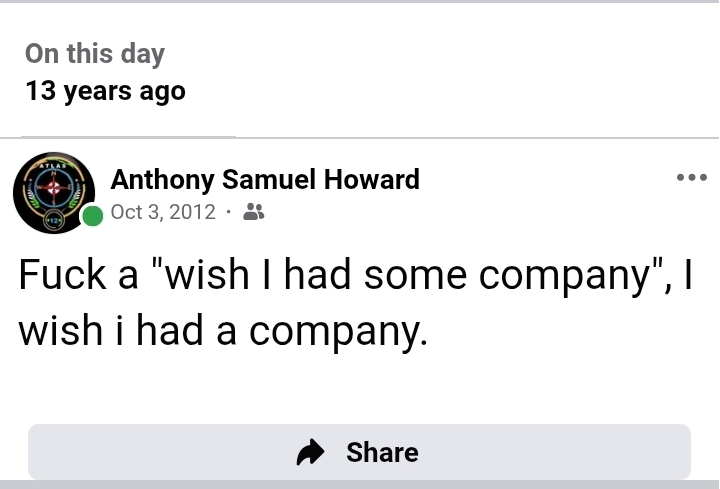Click the "On this day" heading

pos(95,54)
